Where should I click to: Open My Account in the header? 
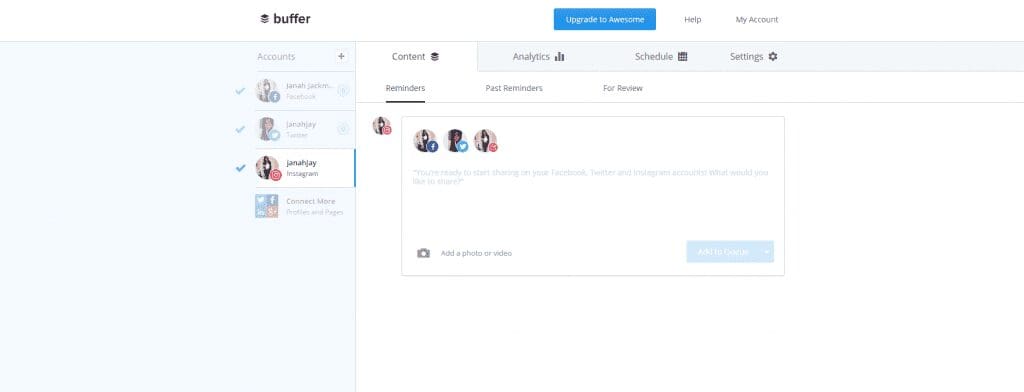coord(757,20)
